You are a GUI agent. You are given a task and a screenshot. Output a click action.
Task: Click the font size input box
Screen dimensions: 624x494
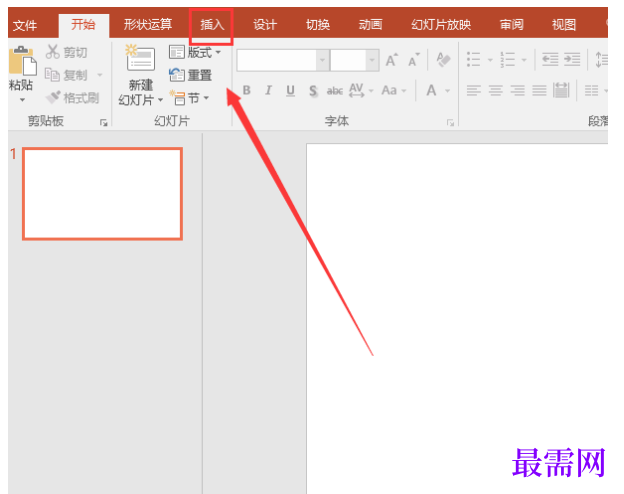pyautogui.click(x=348, y=61)
